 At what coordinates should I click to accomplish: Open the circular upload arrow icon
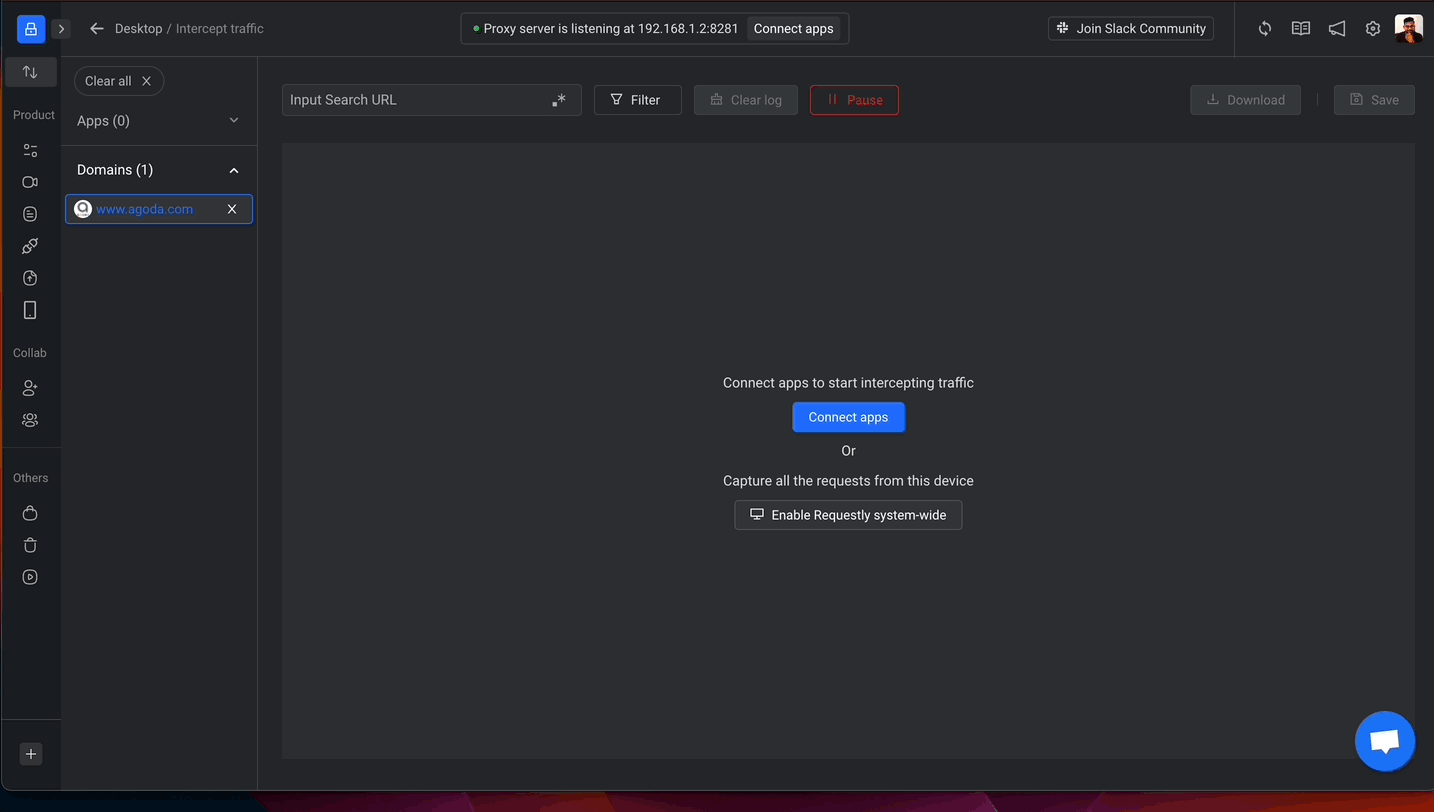(x=30, y=278)
